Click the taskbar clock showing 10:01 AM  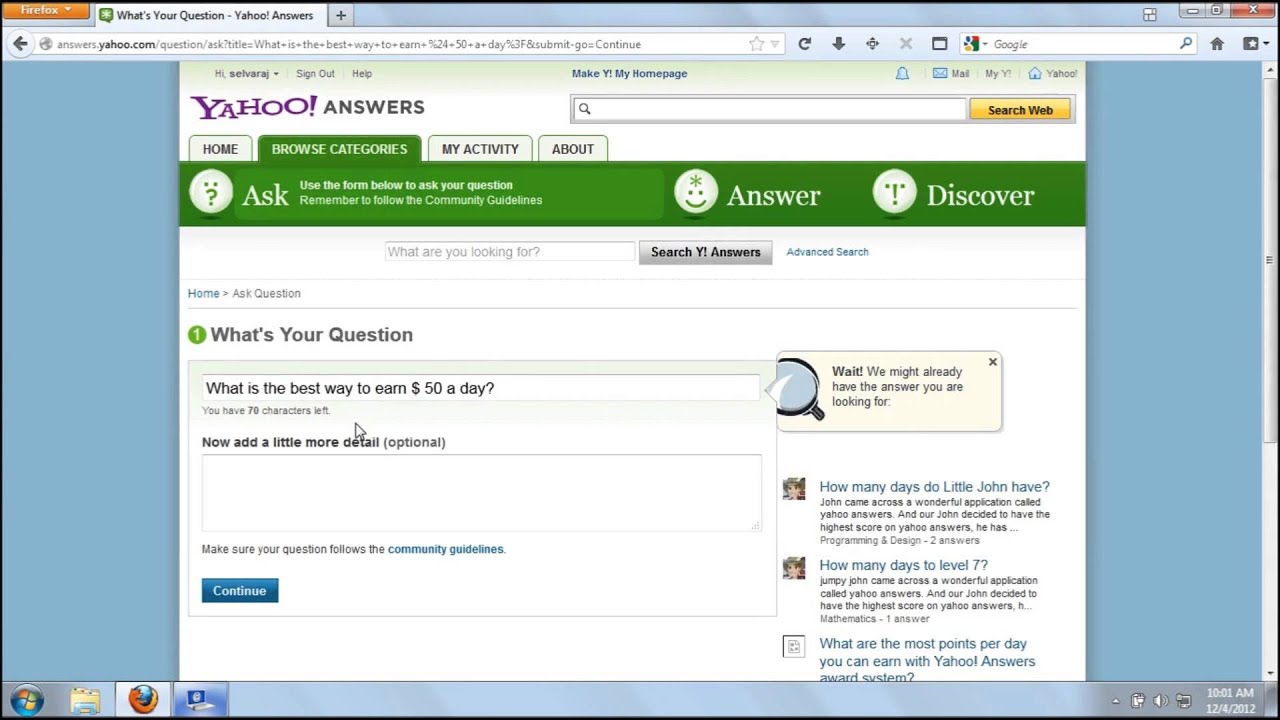pyautogui.click(x=1230, y=700)
